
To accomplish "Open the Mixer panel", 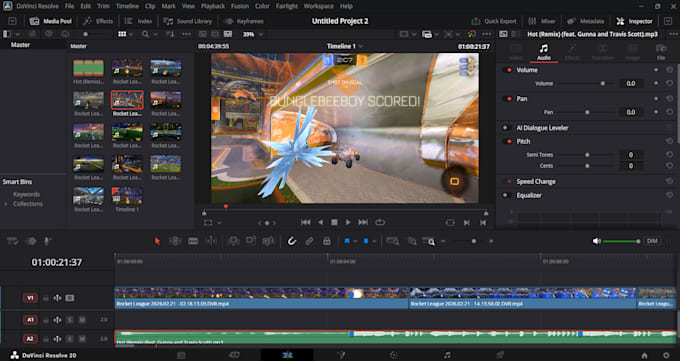I will [542, 21].
